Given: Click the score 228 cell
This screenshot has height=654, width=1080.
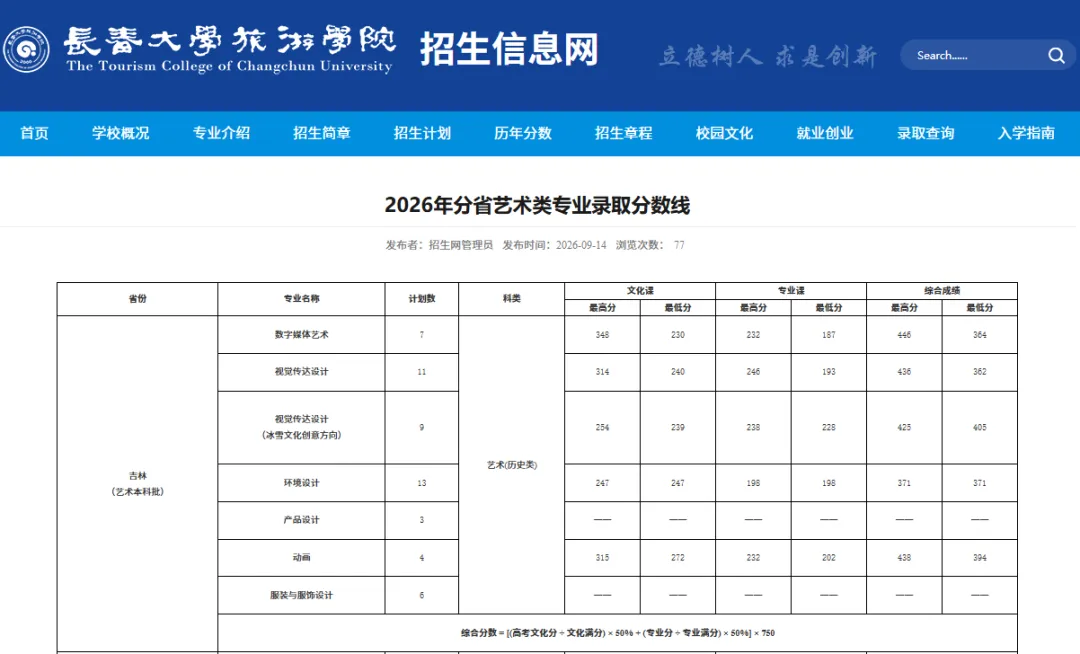Looking at the screenshot, I should pyautogui.click(x=829, y=428).
